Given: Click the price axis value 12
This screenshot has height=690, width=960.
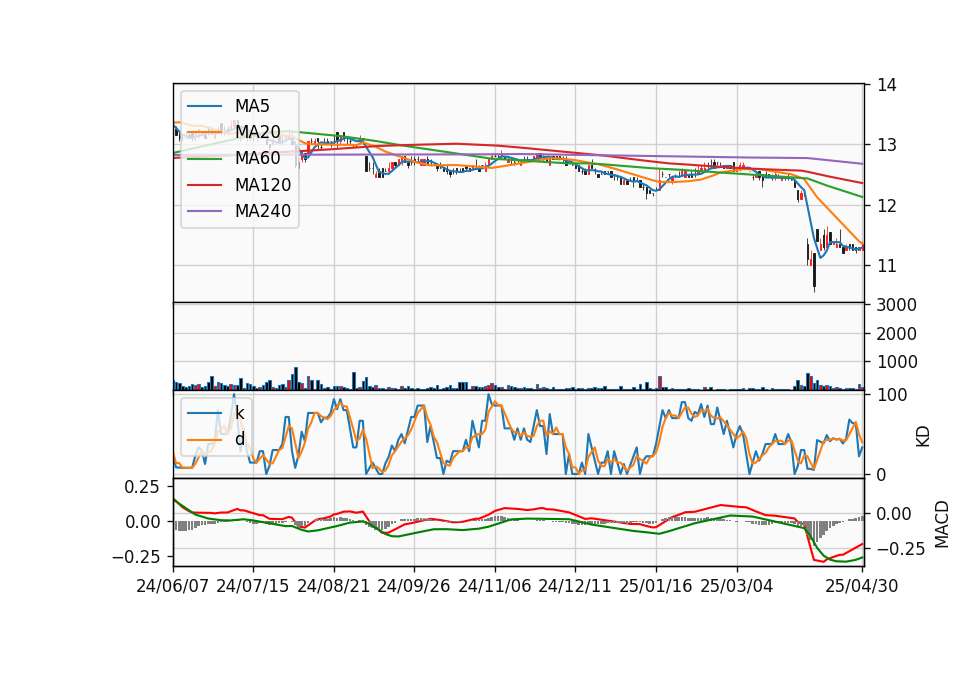Looking at the screenshot, I should click(x=887, y=206).
